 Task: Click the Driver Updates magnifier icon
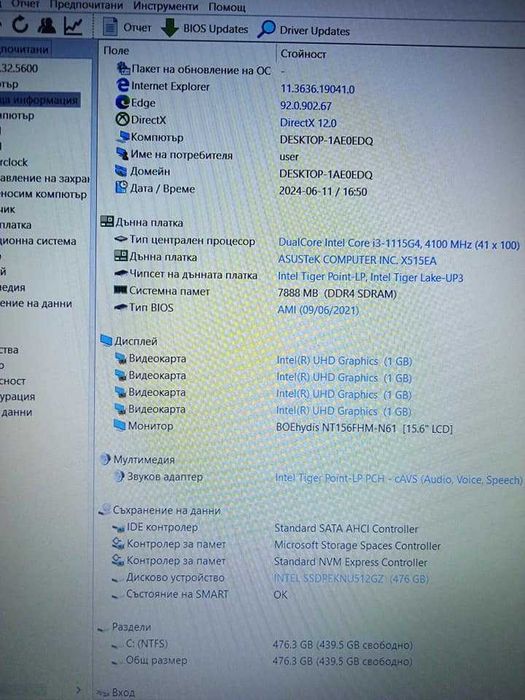[x=267, y=29]
